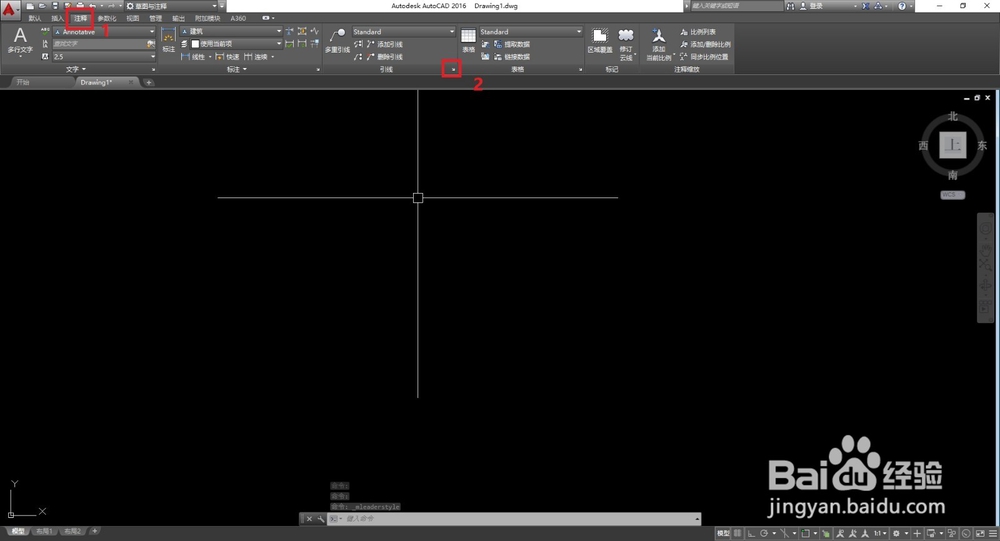Switch to the Default (默认) ribbon tab
The image size is (1000, 541).
[35, 19]
